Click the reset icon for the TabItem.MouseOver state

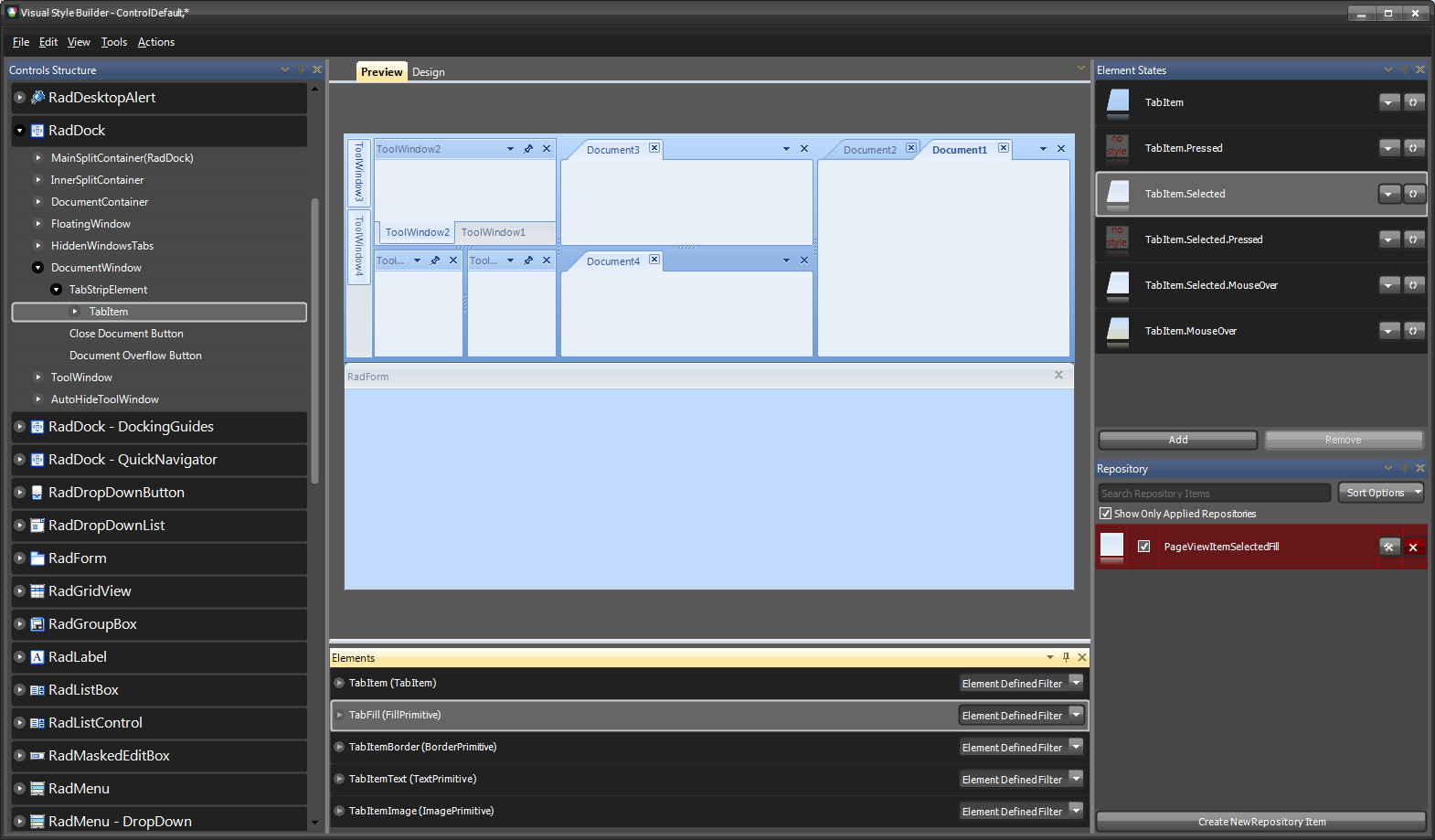(1413, 331)
